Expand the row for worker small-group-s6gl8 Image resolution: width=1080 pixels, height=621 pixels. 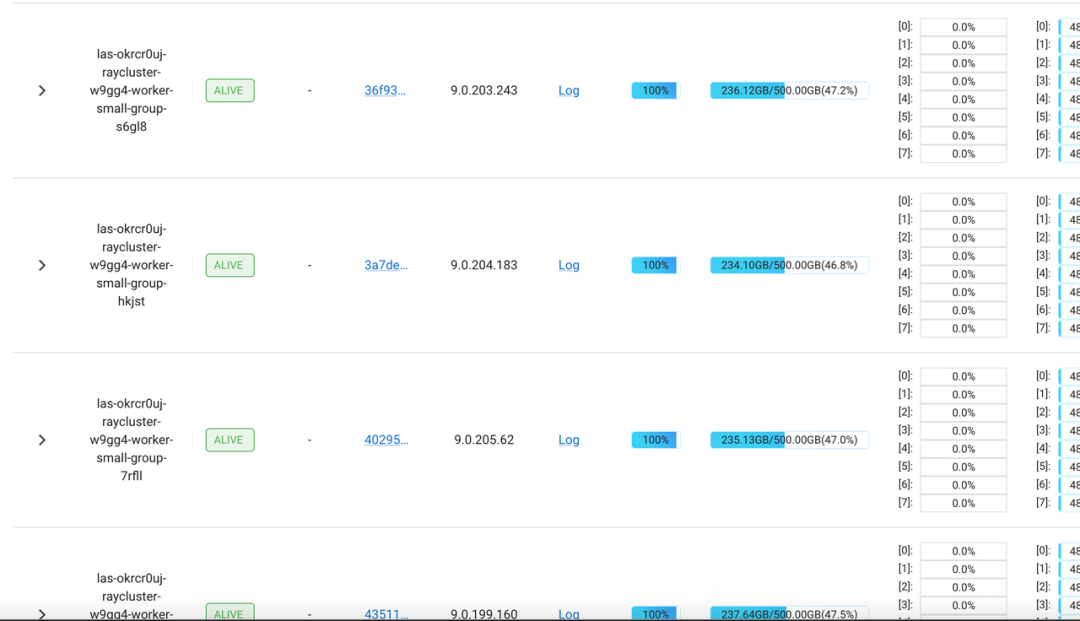point(42,90)
